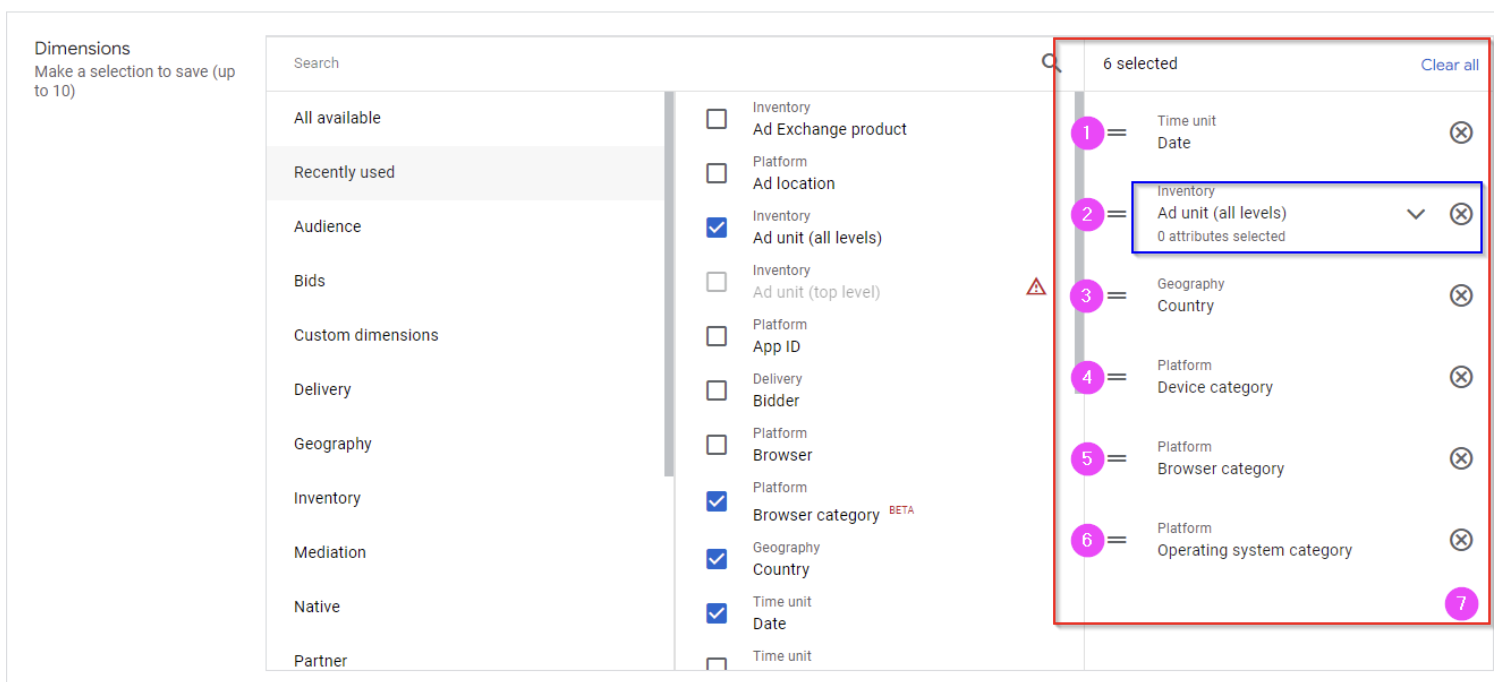Remove Ad unit (all levels) from selected
Viewport: 1502px width, 682px height.
click(1461, 213)
